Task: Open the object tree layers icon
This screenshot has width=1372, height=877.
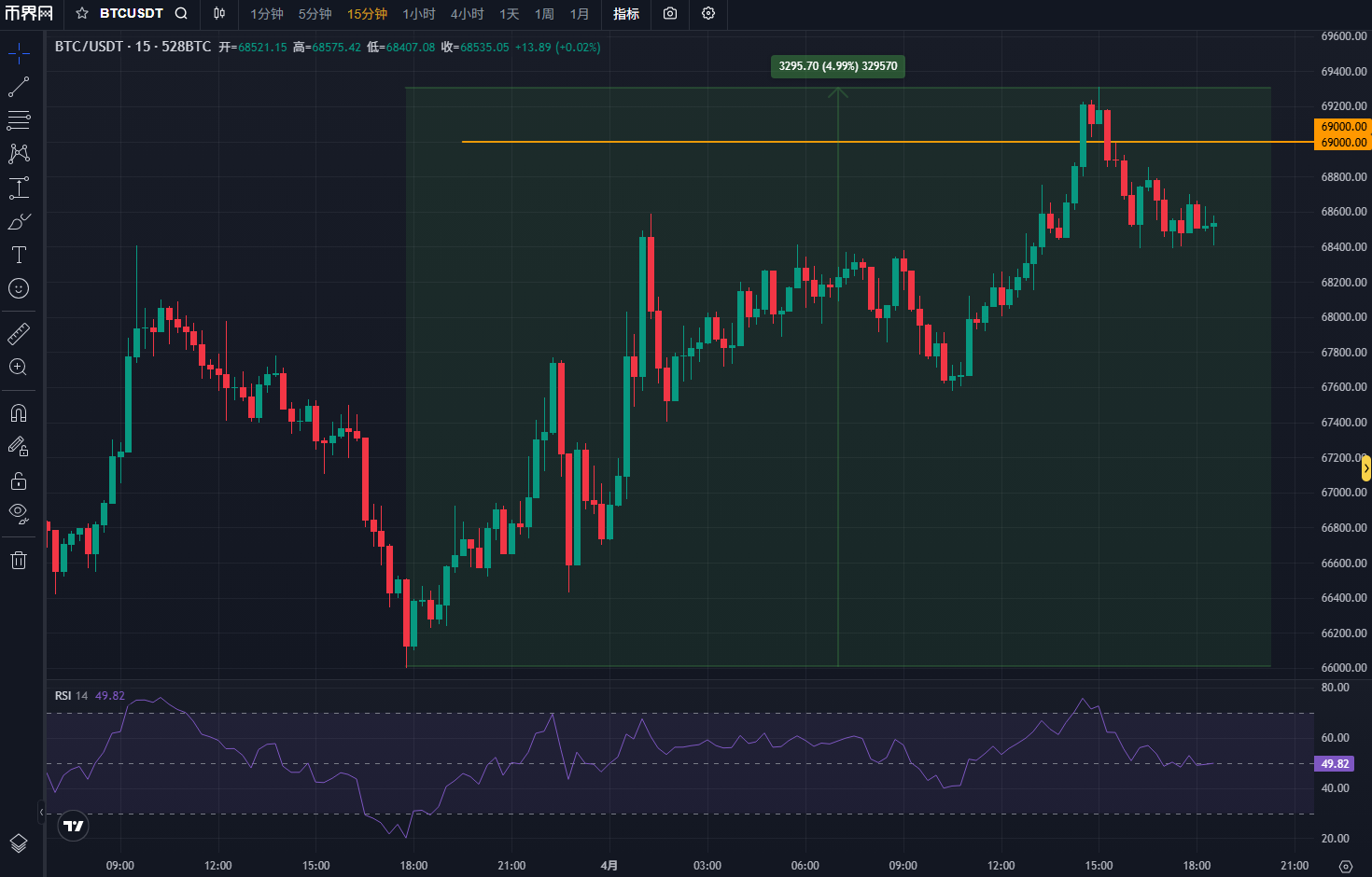Action: [x=19, y=843]
